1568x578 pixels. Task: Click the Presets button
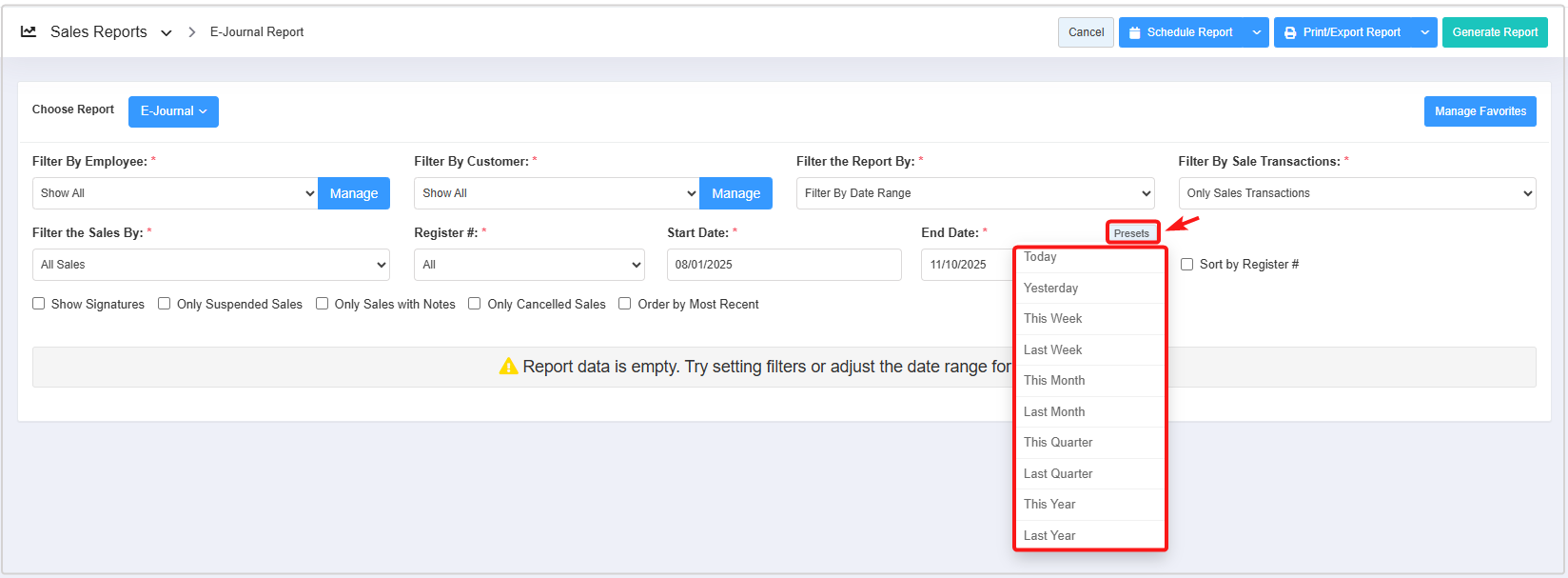coord(1131,233)
